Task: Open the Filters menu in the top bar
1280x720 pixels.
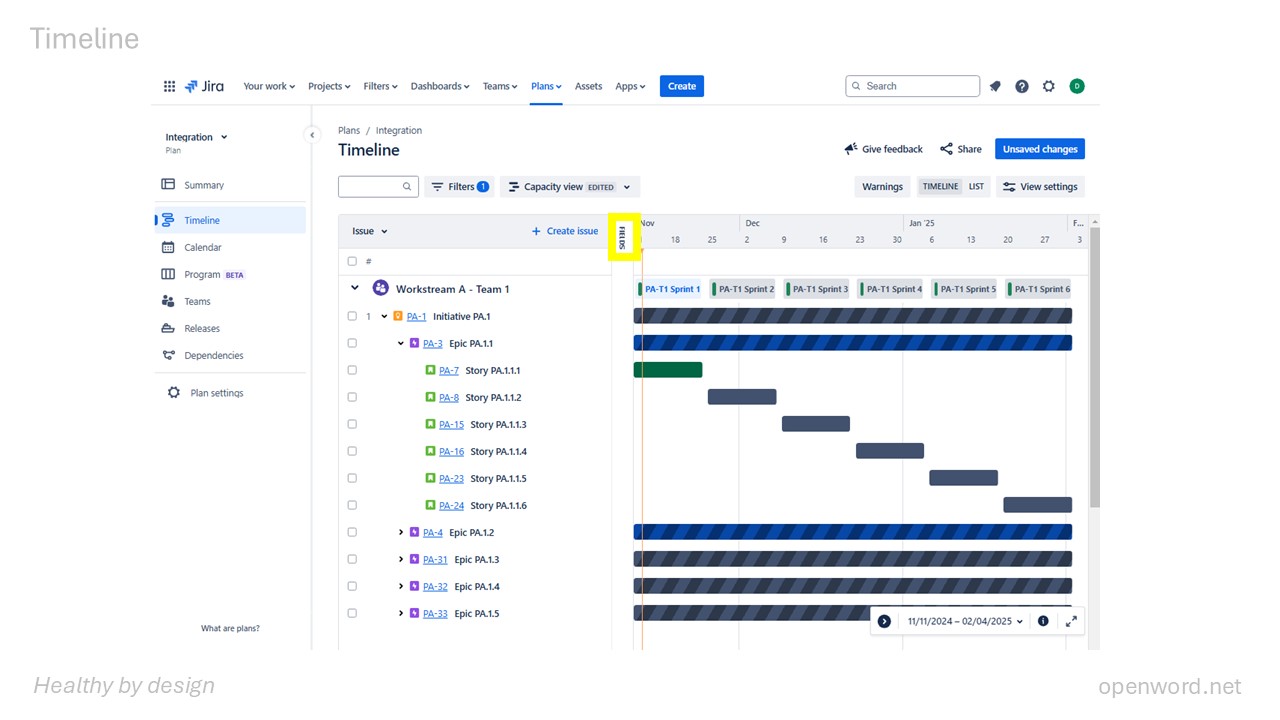Action: (x=380, y=86)
